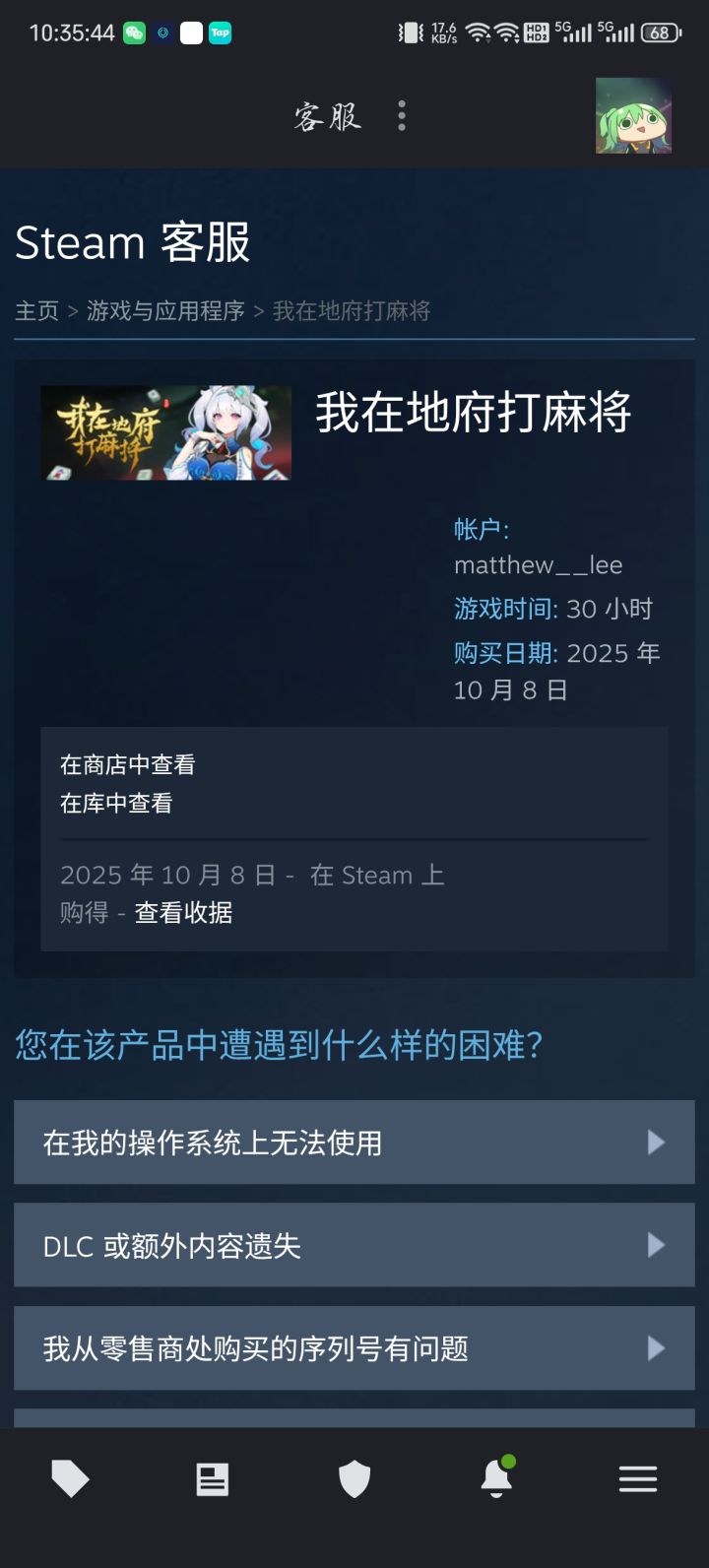Viewport: 709px width, 1568px height.
Task: Tap the WeChat icon in status bar
Action: click(134, 33)
